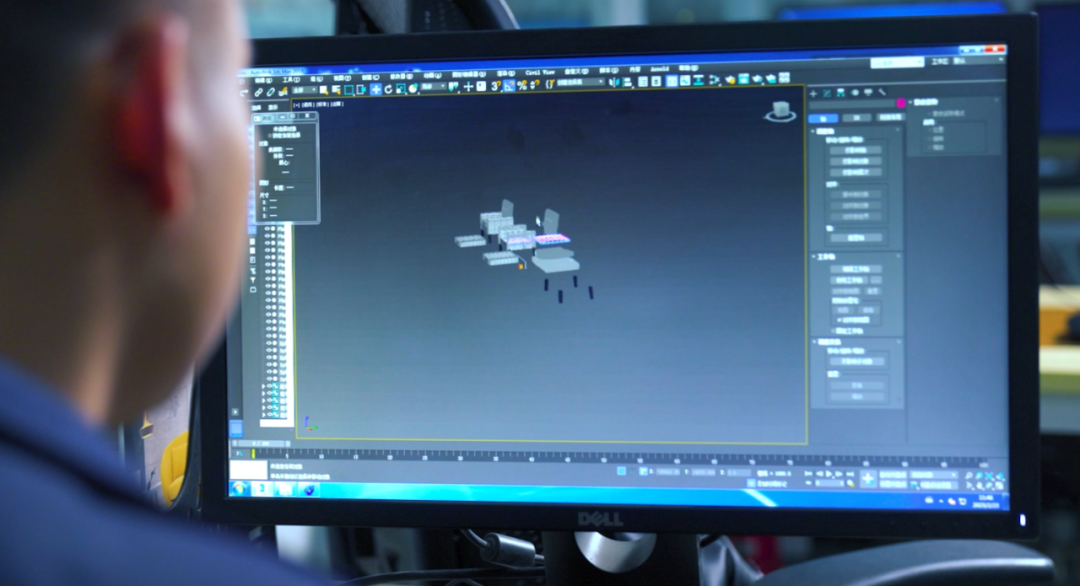
Task: Activate the Select and Move tool
Action: [x=376, y=90]
